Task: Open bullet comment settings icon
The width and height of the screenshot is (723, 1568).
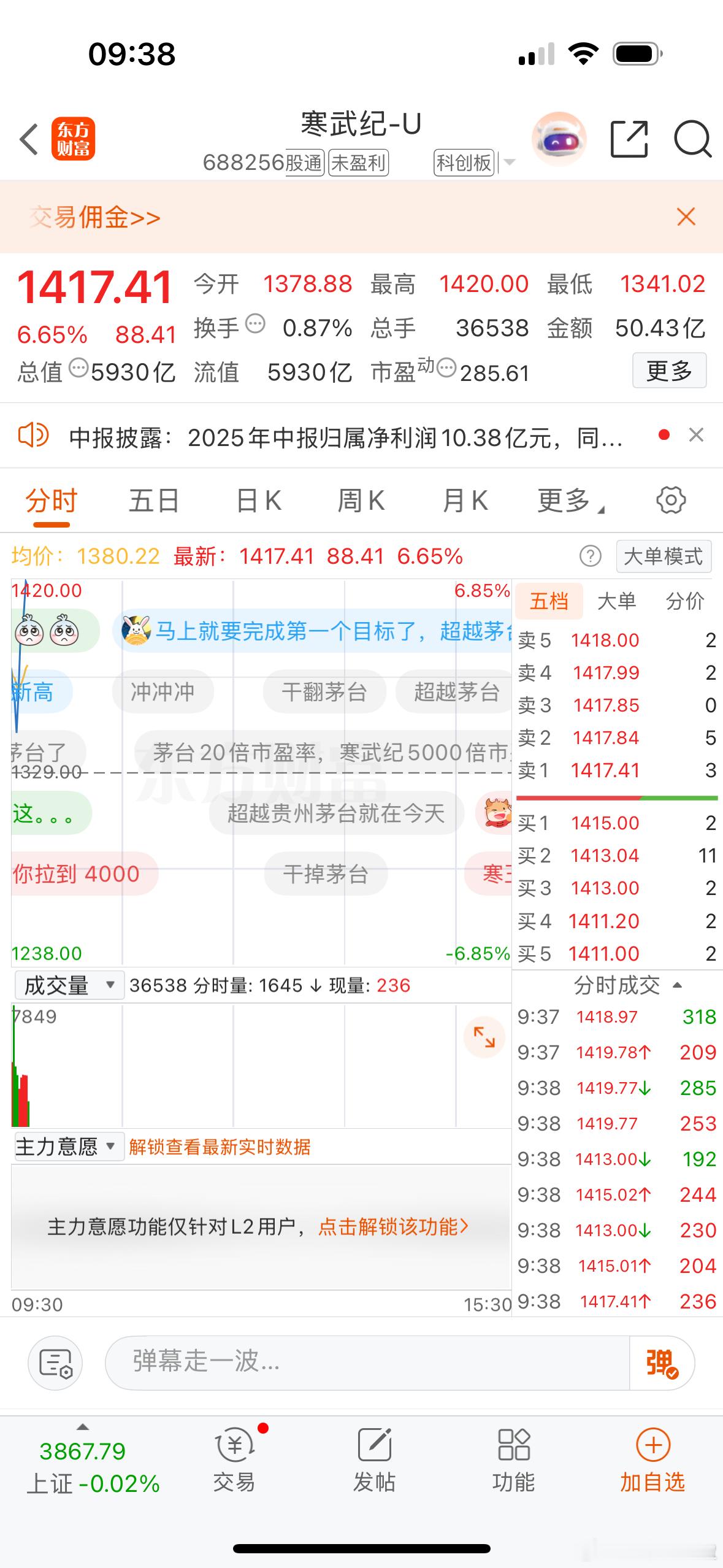Action: (x=56, y=1363)
